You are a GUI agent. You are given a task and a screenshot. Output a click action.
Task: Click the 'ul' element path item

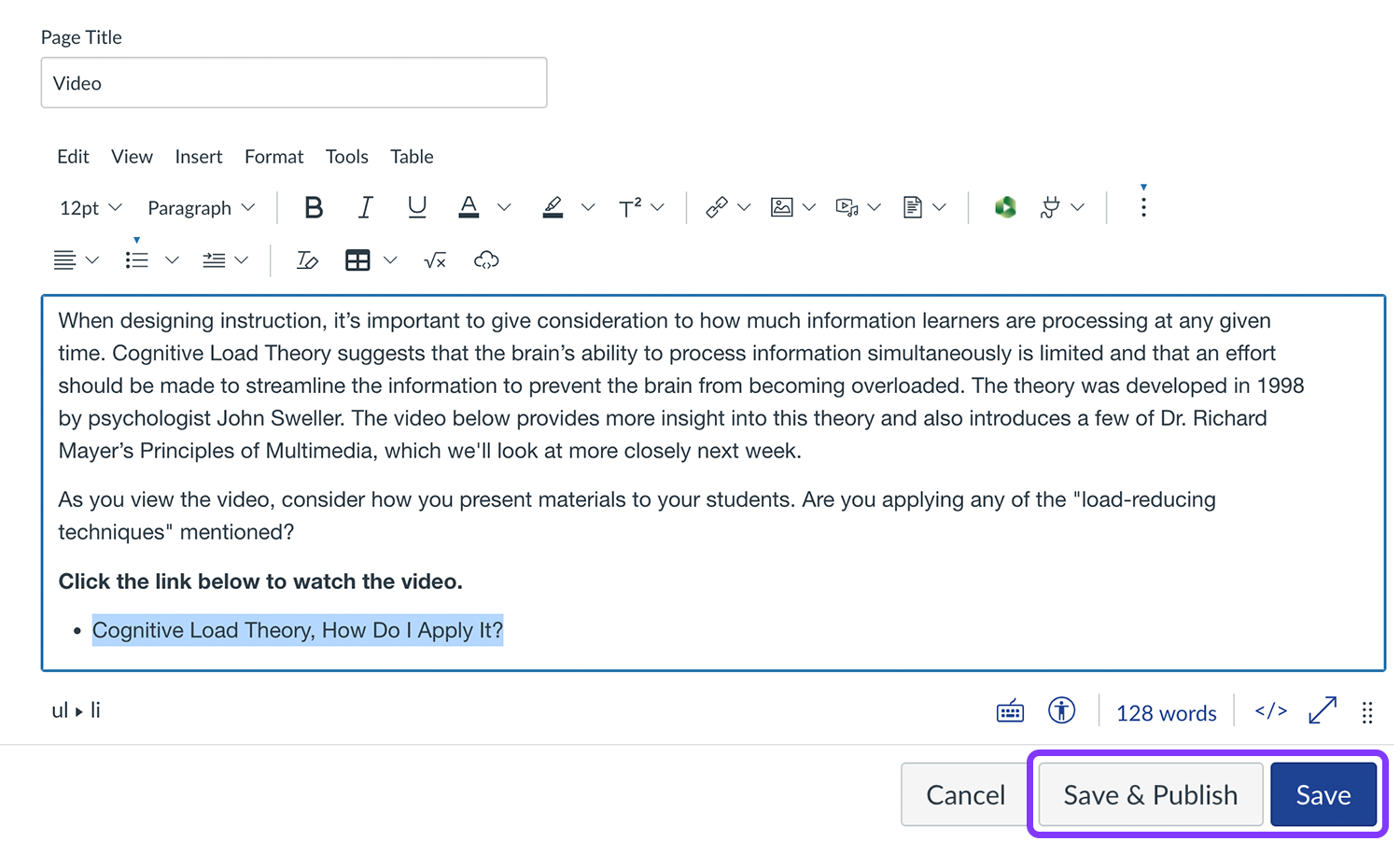(60, 710)
